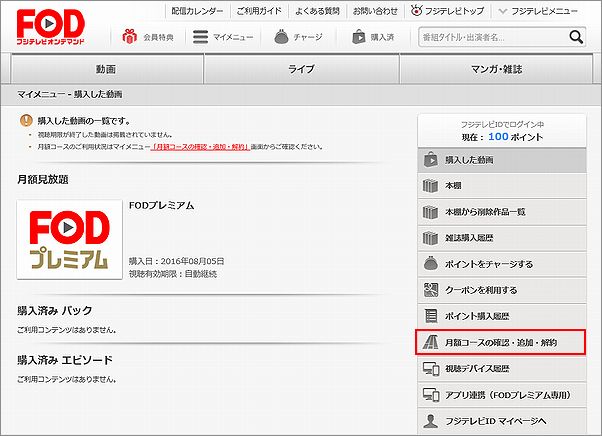Open よくある質問 in top menu
The width and height of the screenshot is (602, 436).
point(317,11)
